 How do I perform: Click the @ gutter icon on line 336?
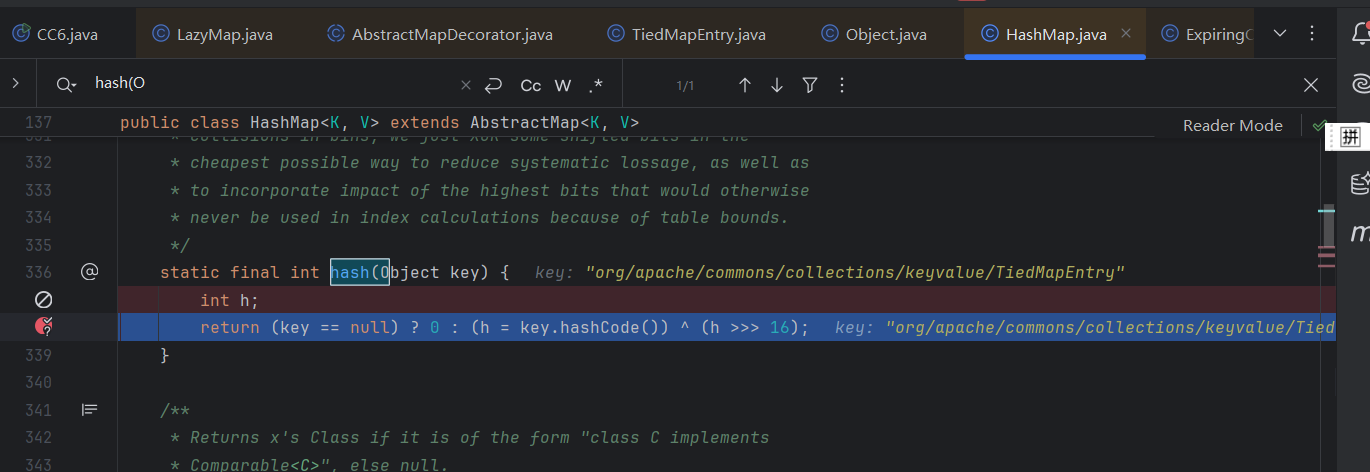pos(89,271)
